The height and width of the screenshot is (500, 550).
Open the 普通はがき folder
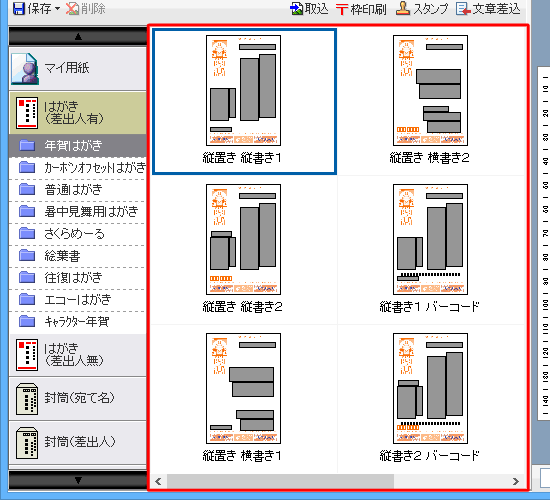tap(78, 190)
